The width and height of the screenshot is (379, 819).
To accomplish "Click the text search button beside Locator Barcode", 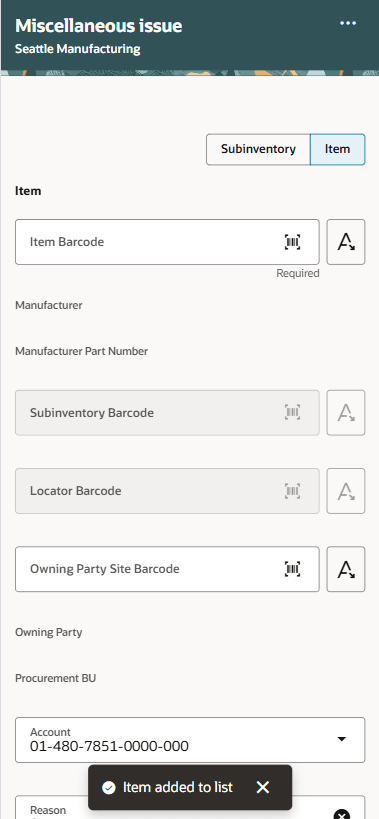I will pos(346,491).
